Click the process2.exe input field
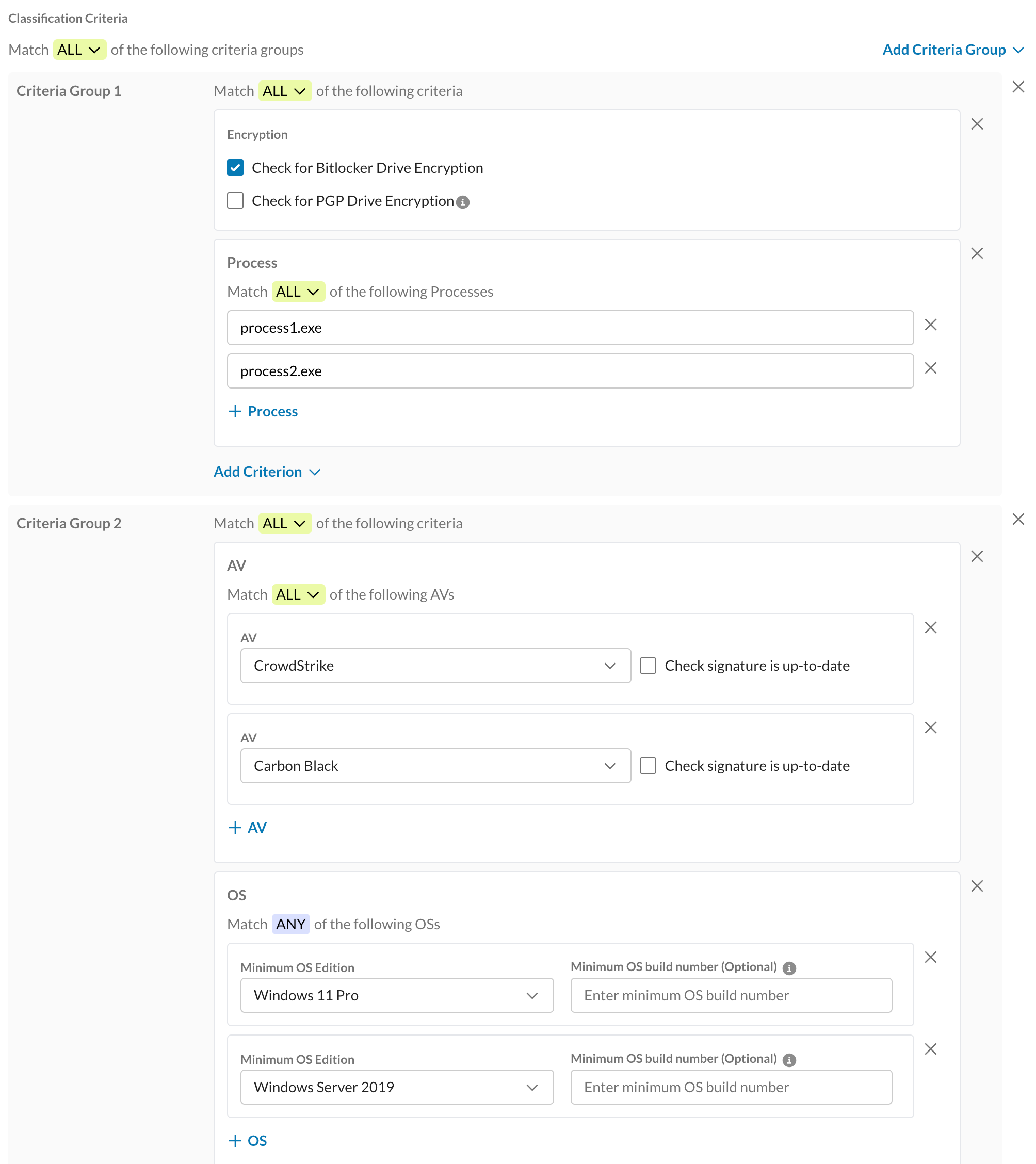This screenshot has height=1164, width=1036. coord(570,371)
